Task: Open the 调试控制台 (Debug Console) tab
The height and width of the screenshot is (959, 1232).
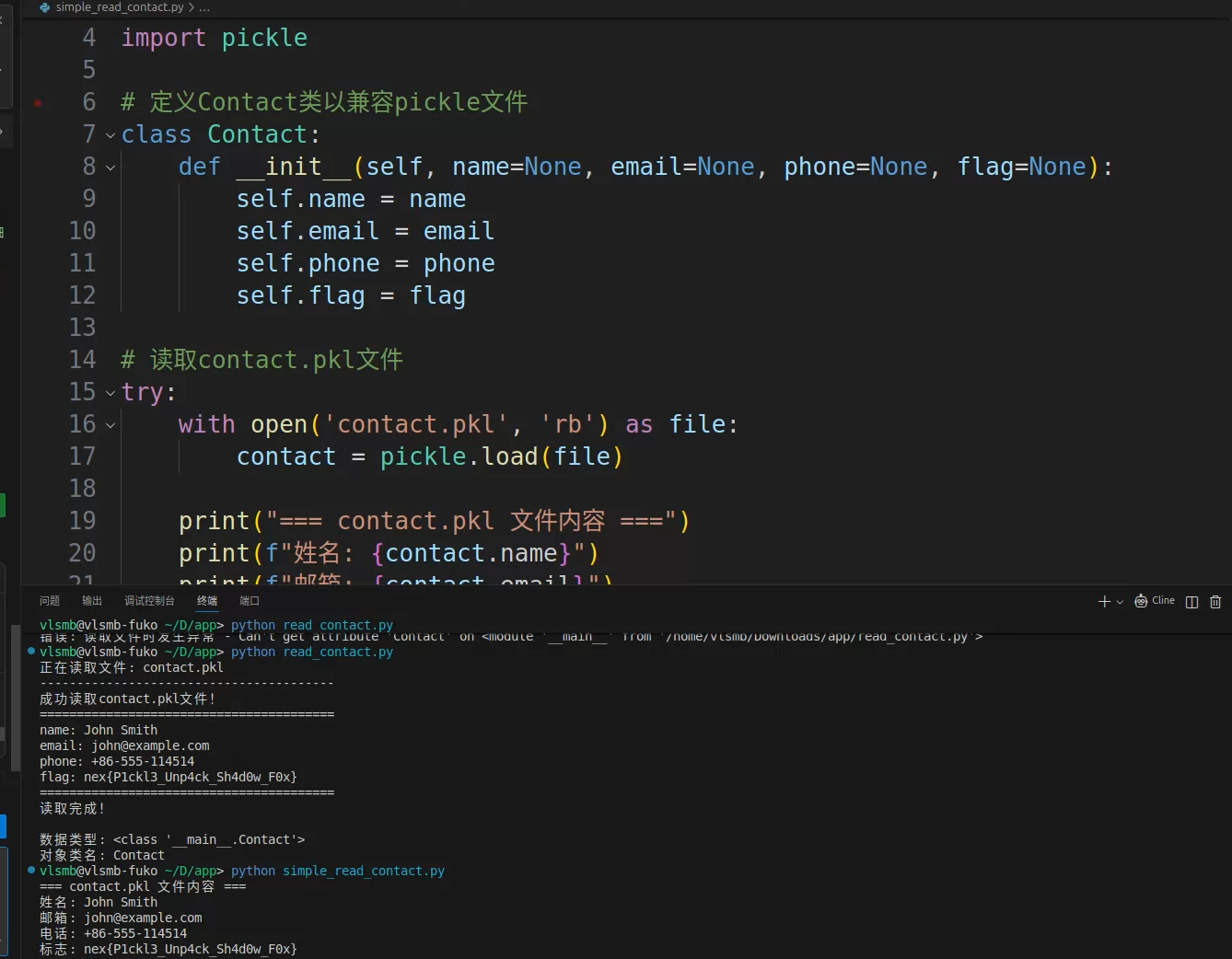Action: pos(149,601)
